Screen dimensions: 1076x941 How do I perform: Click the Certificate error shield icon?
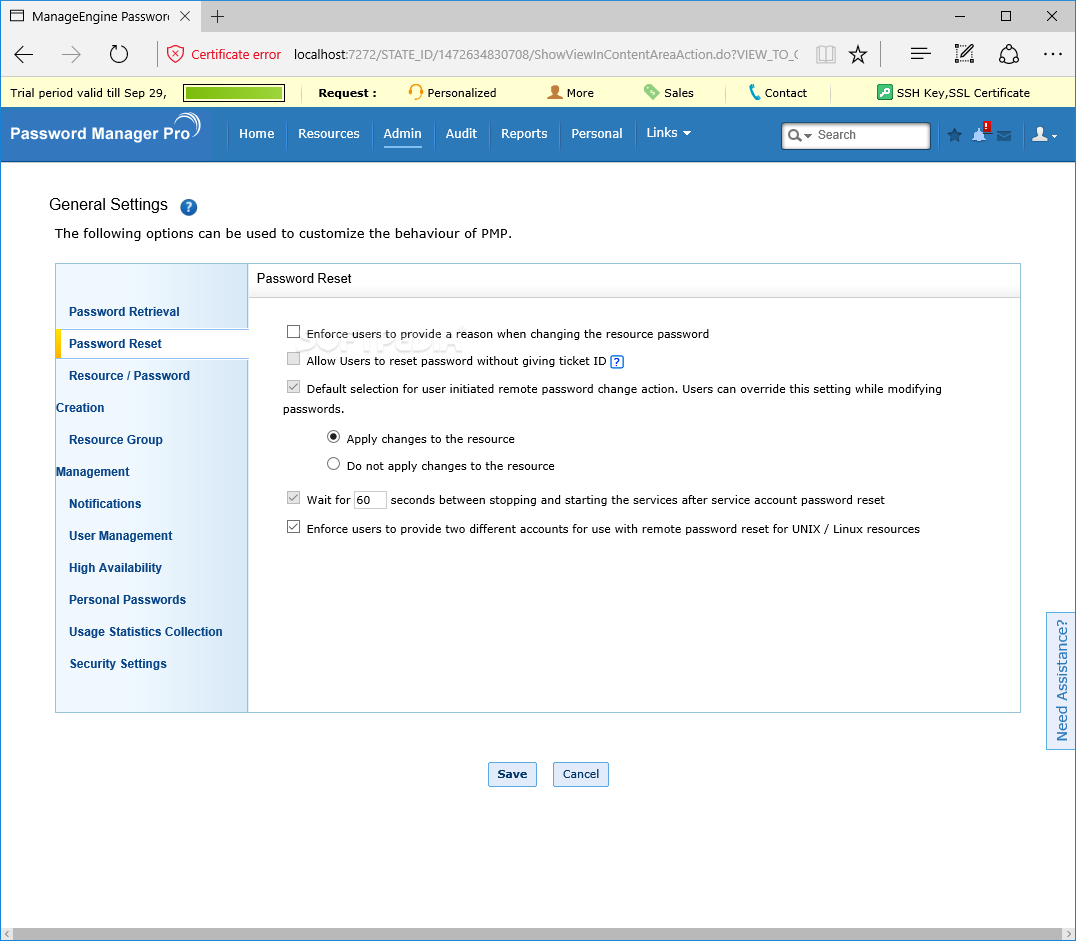176,54
